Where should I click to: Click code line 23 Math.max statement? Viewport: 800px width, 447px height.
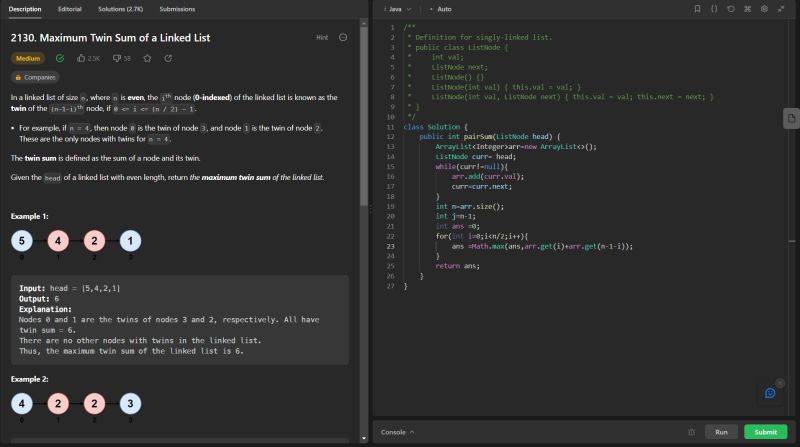pyautogui.click(x=542, y=246)
